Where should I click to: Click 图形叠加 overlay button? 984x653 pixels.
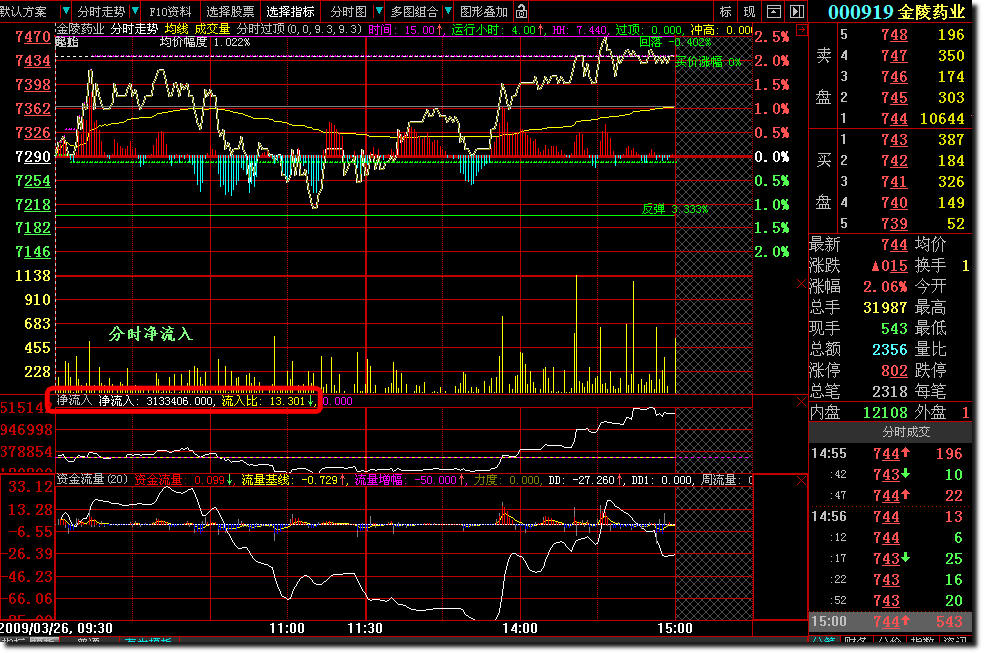point(484,11)
